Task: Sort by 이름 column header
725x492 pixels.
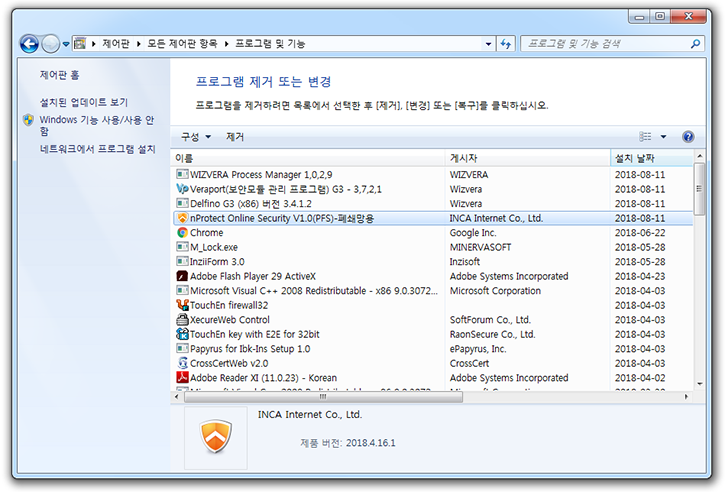Action: coord(308,158)
